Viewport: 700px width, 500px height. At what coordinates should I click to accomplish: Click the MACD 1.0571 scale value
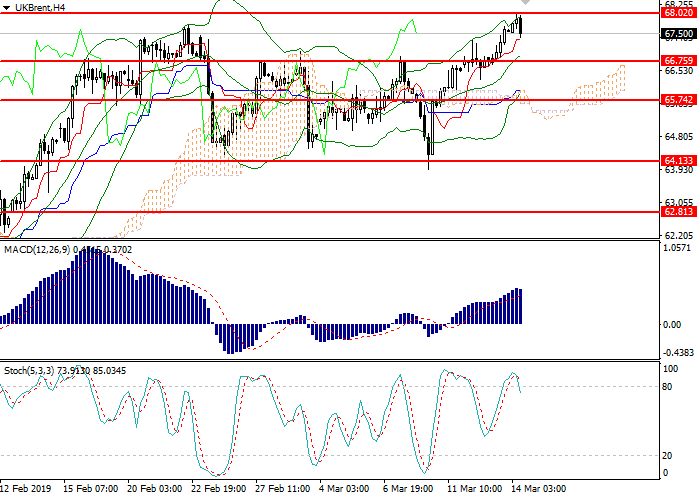coord(679,247)
